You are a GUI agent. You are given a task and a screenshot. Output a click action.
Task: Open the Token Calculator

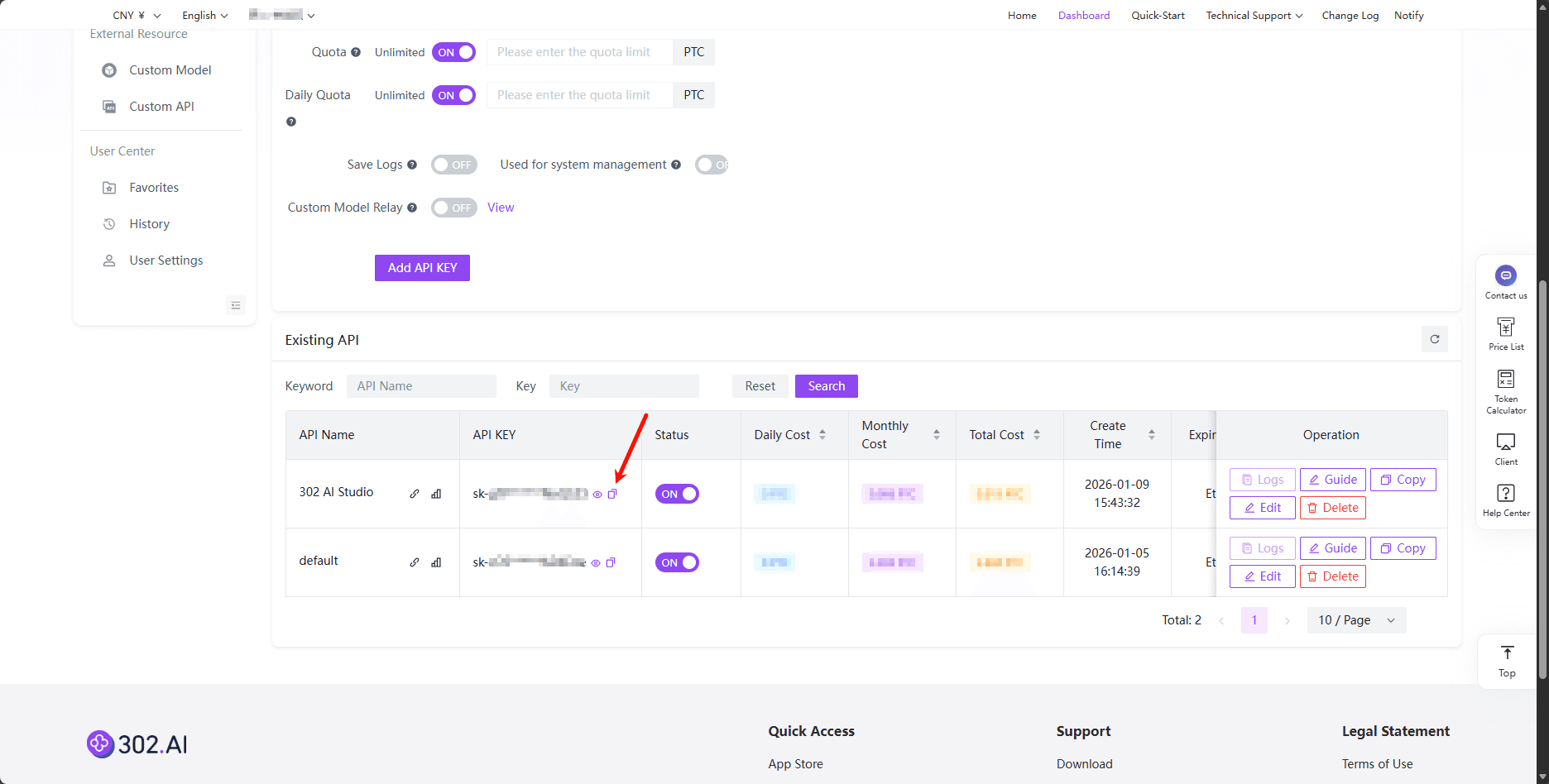click(x=1505, y=390)
